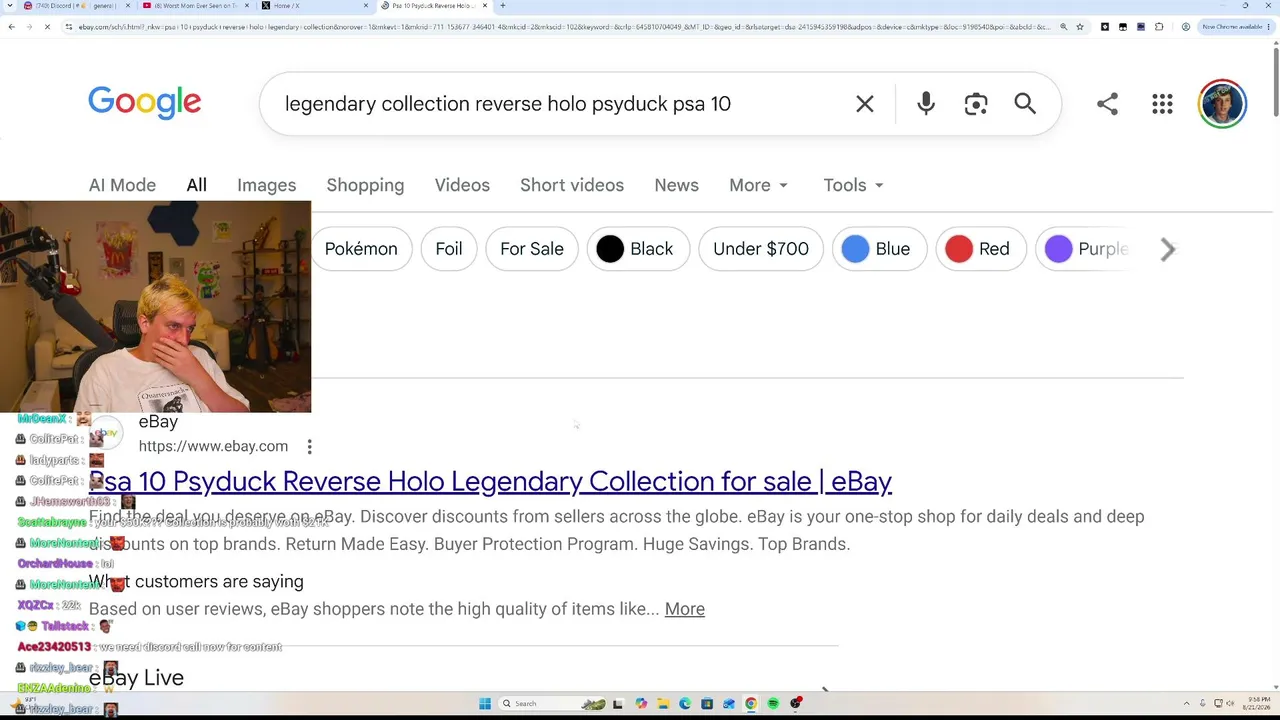Switch to the Home / X browser tab

[x=315, y=6]
